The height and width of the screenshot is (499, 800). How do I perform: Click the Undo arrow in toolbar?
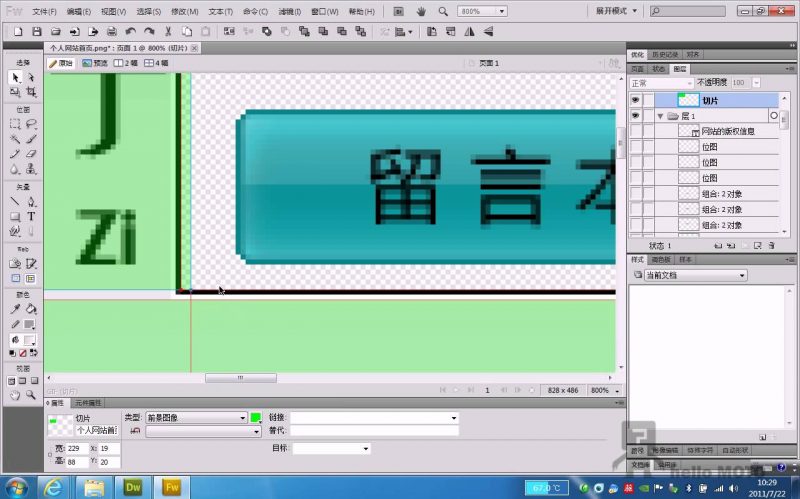click(131, 32)
